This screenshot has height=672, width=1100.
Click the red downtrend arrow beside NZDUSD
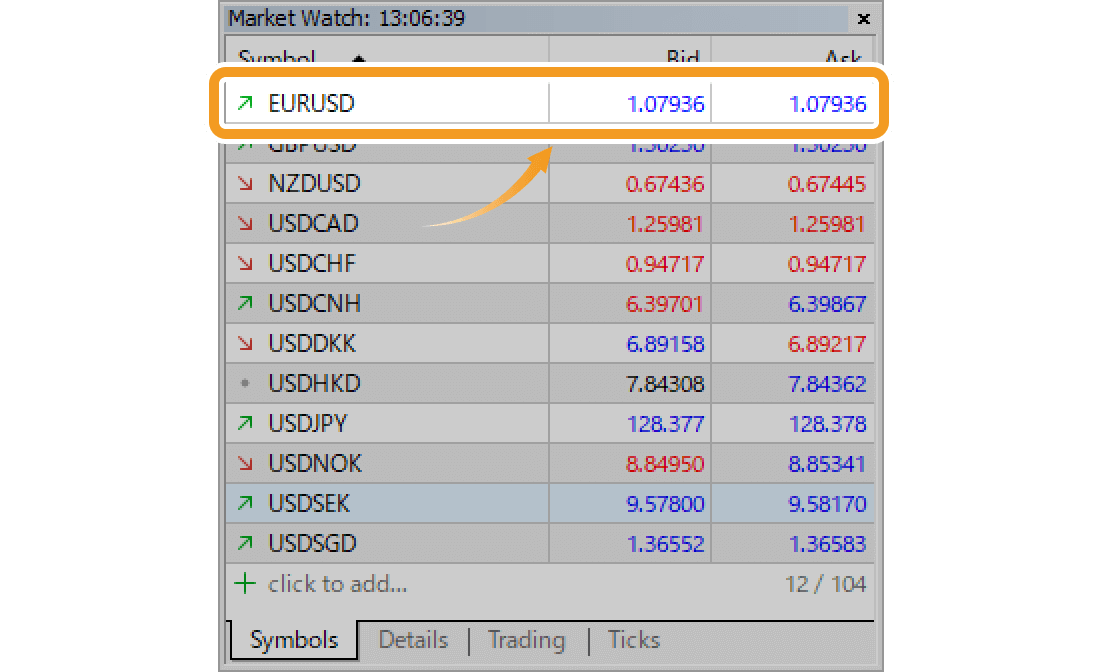click(x=246, y=183)
